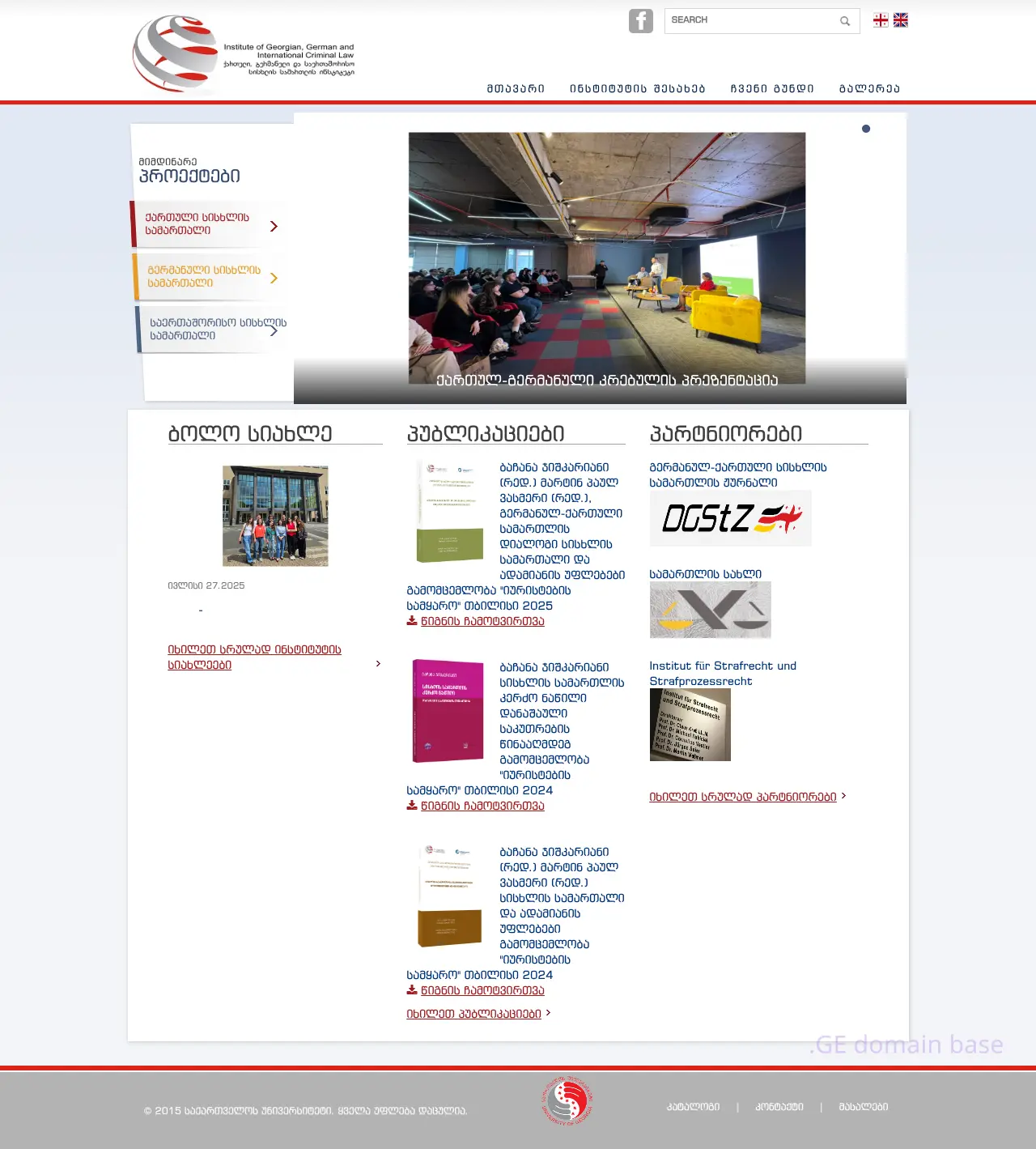
Task: Open the DGStZ journal logo
Action: (730, 518)
